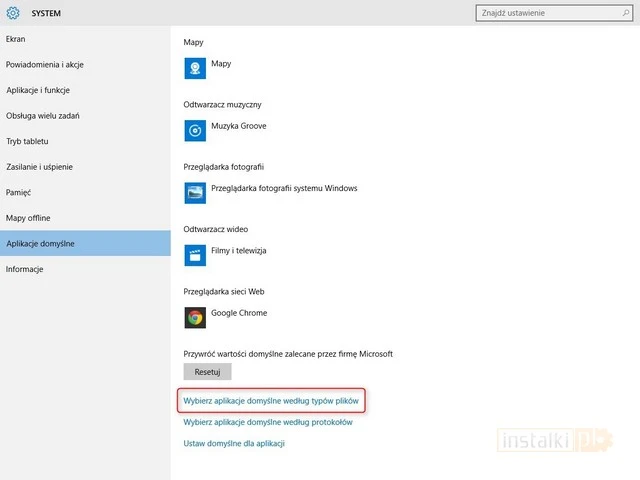Navigate to Zasilanie i uśpienie
The image size is (640, 480).
40,167
